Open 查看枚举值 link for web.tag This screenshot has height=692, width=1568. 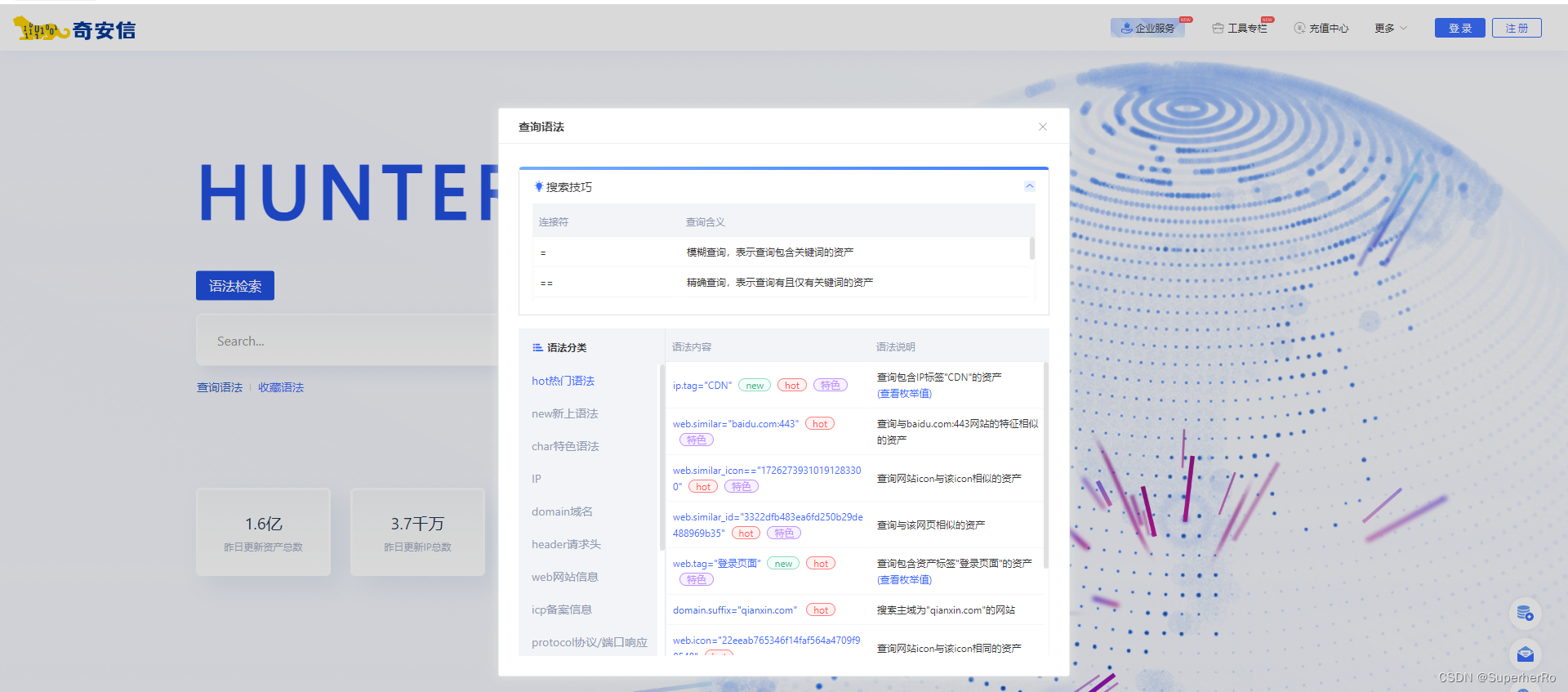904,580
